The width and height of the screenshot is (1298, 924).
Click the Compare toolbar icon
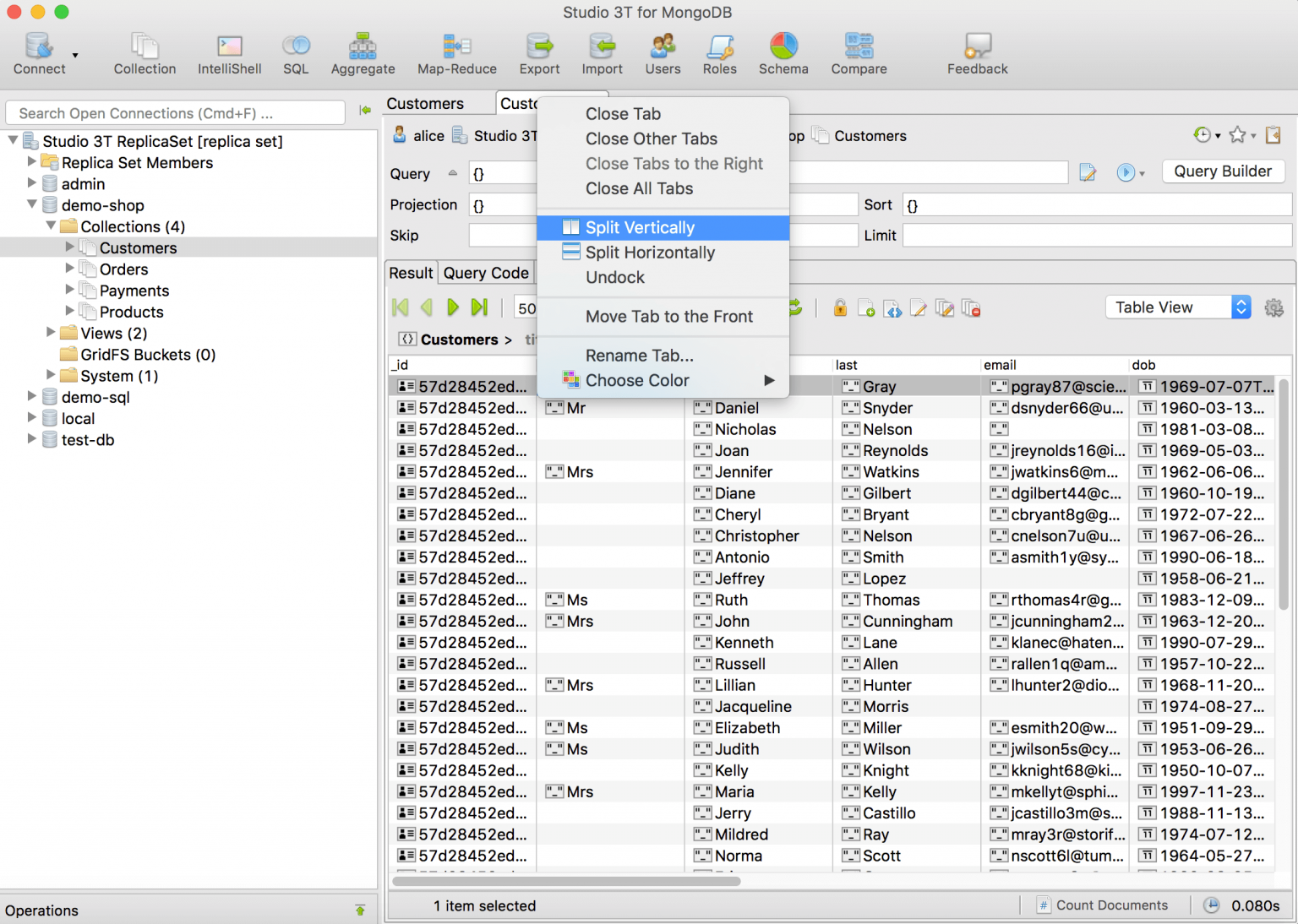[x=859, y=52]
